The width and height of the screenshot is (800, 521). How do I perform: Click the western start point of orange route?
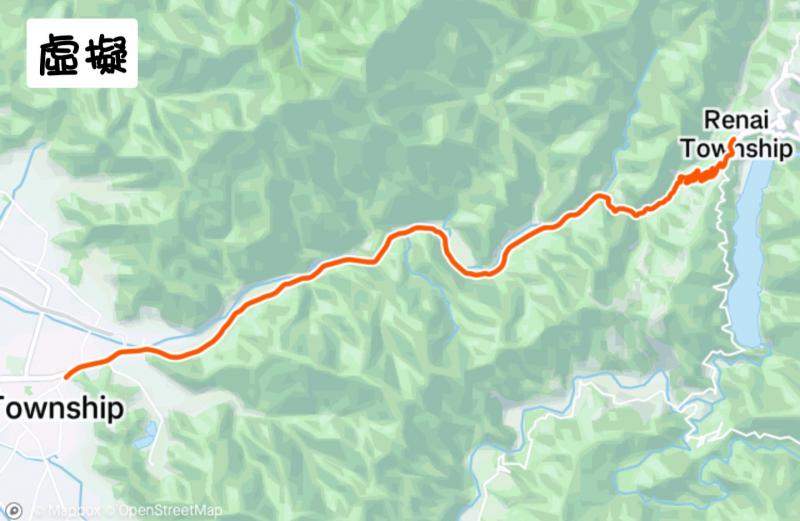coord(67,377)
